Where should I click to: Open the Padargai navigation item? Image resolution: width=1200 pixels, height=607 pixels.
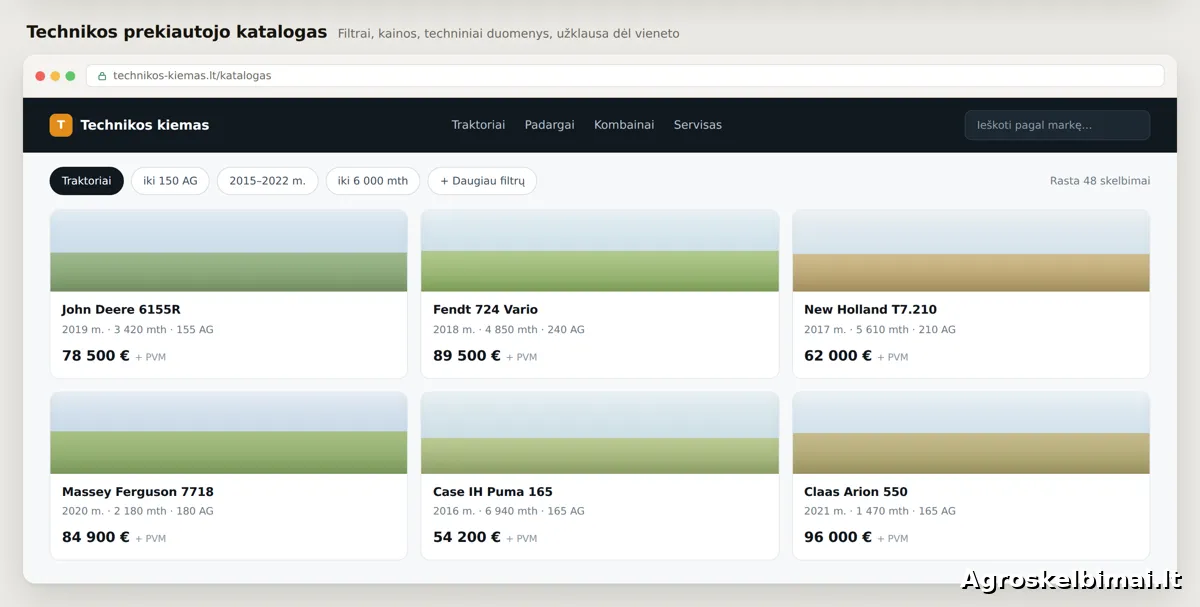click(549, 125)
